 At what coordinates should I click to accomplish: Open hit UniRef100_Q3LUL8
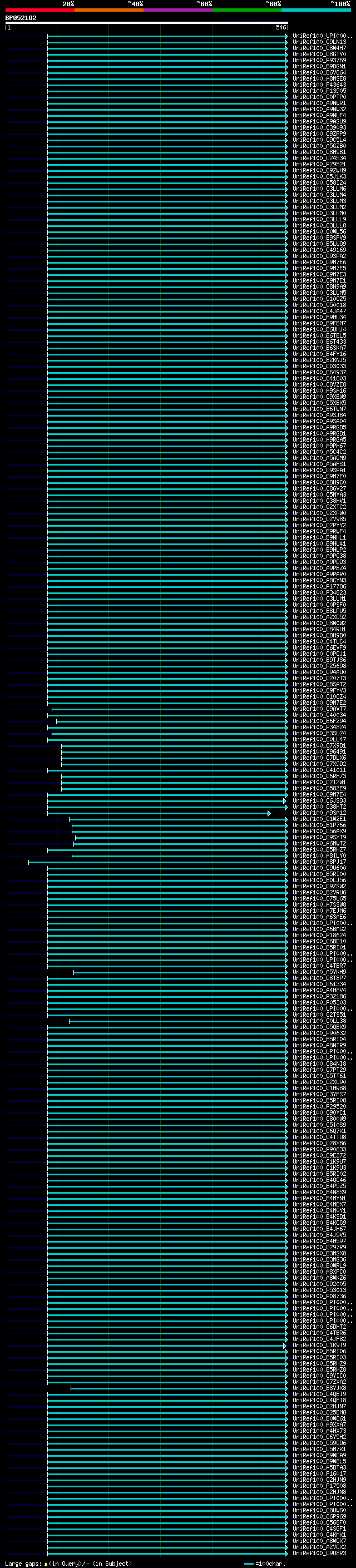point(319,226)
